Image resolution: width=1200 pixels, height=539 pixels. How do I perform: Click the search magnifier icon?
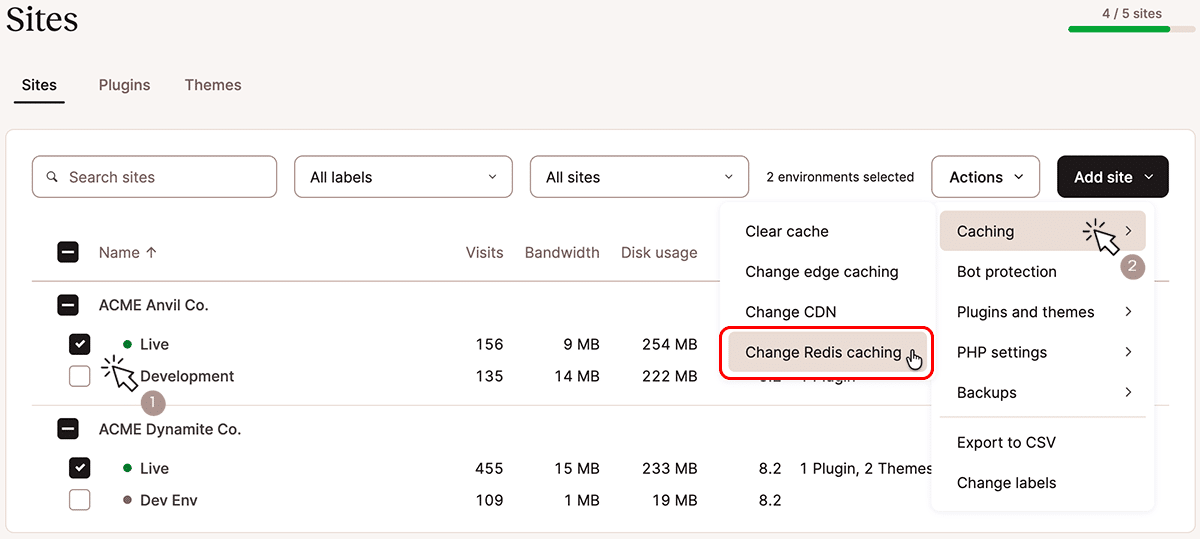tap(53, 177)
